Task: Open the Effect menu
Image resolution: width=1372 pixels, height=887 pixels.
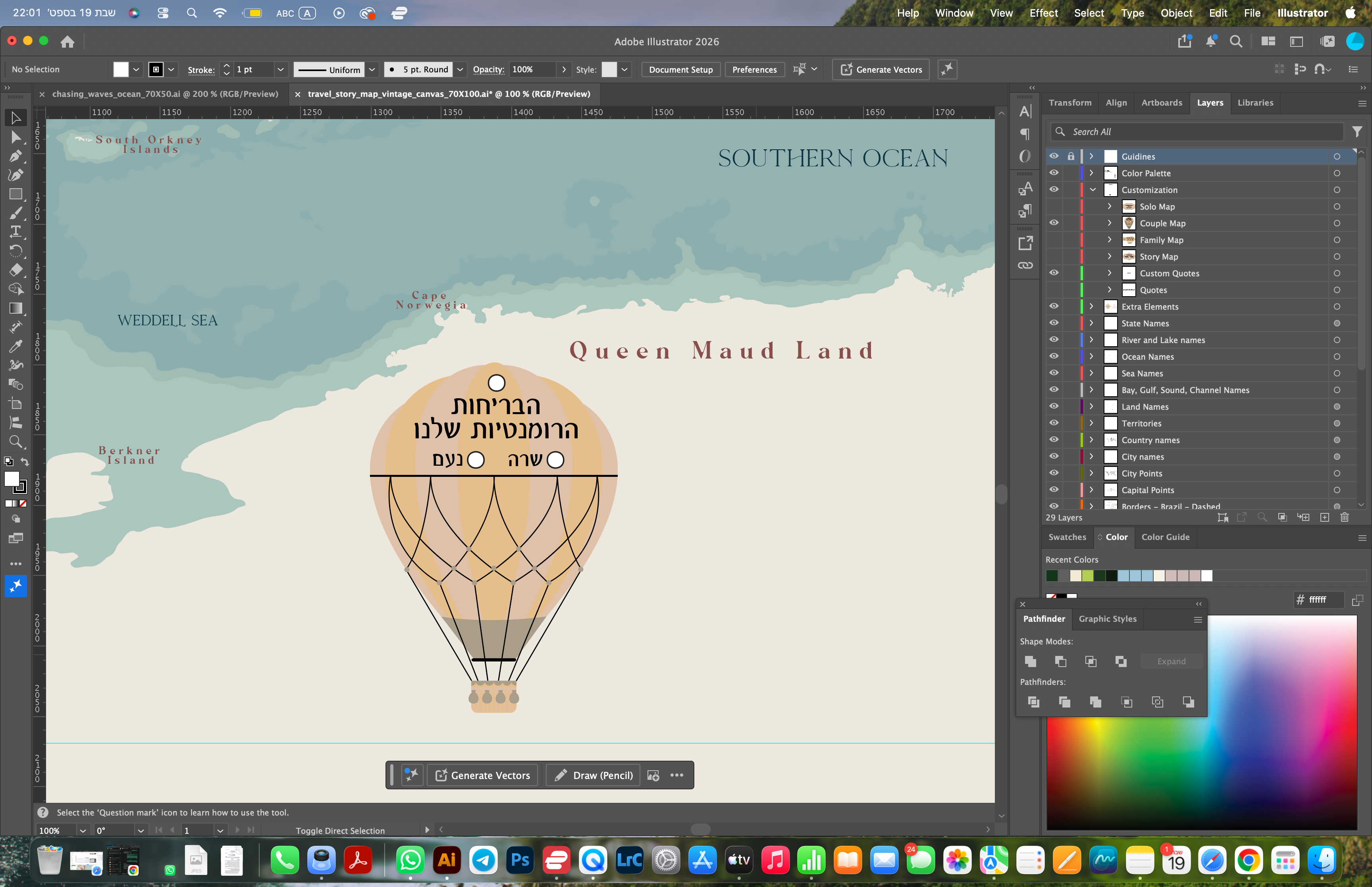Action: pyautogui.click(x=1043, y=13)
